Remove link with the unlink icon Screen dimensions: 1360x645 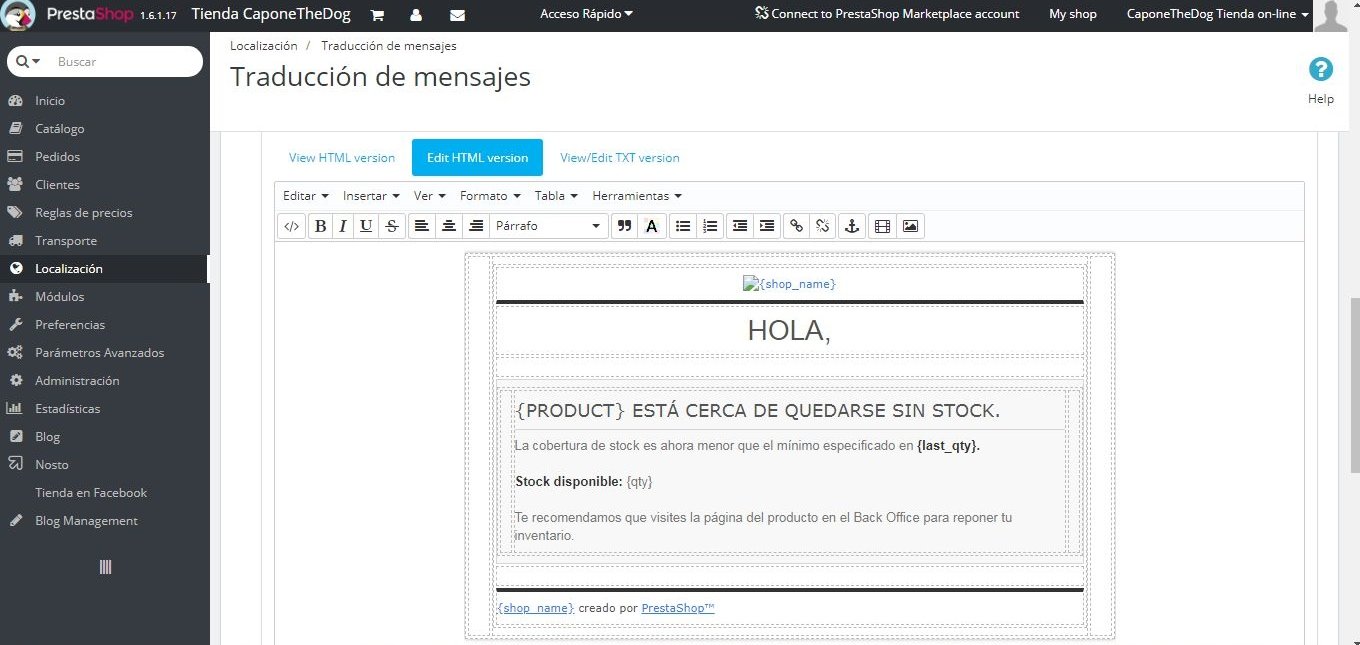(823, 226)
